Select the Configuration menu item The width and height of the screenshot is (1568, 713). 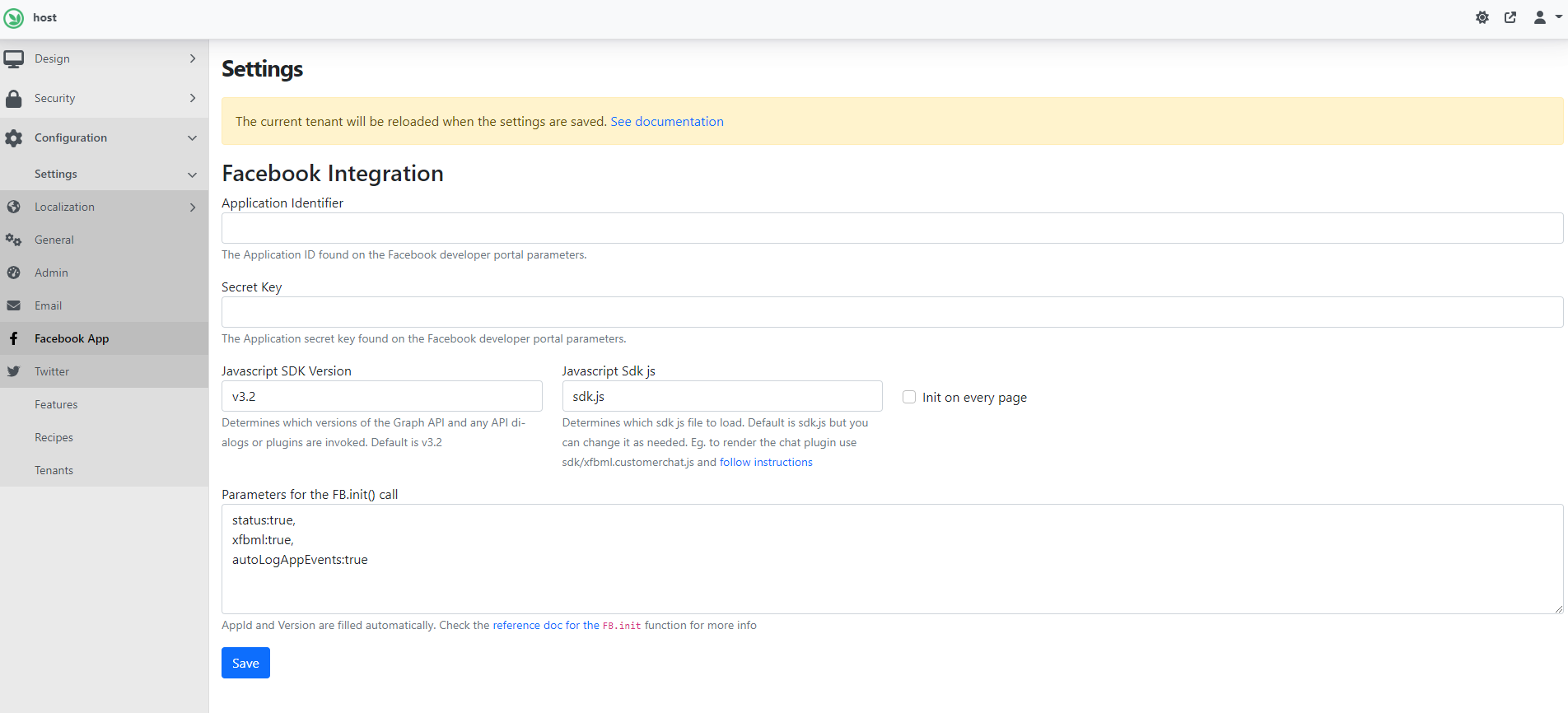104,137
